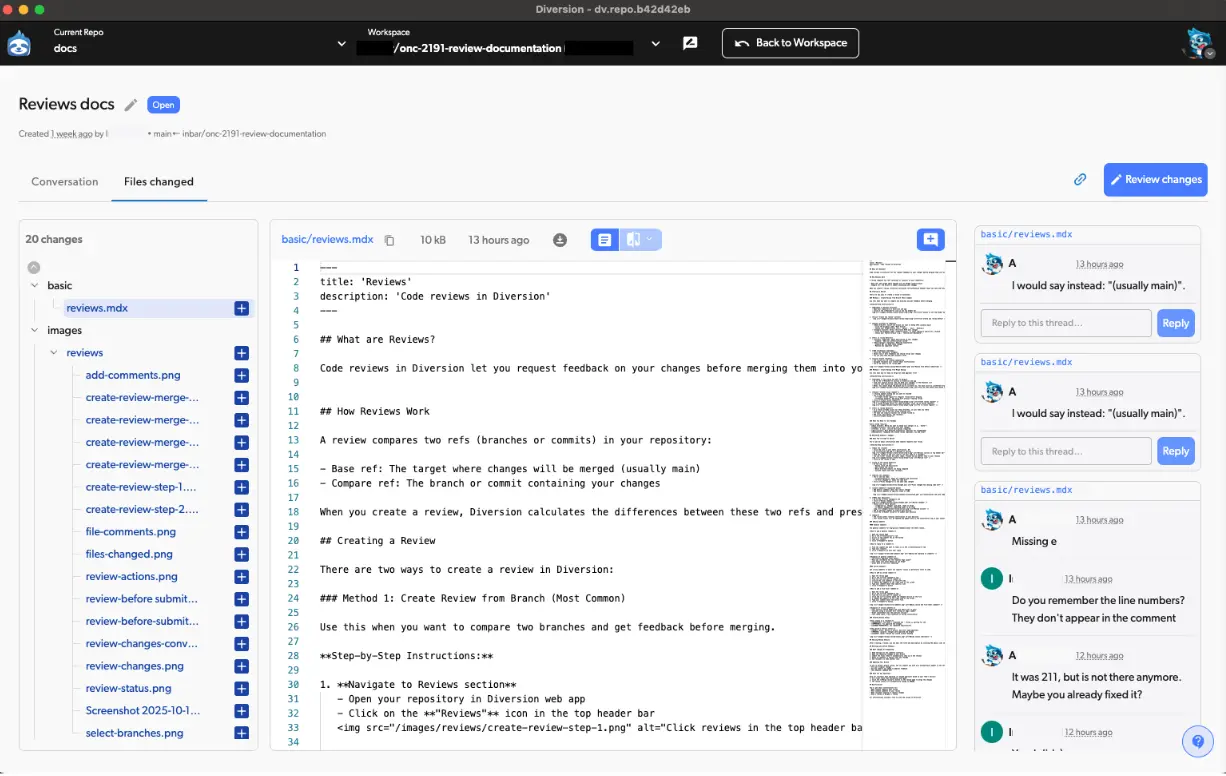Screen dimensions: 1226x776
Task: Click the reply input reading Reply to this thread
Action: pos(1065,322)
